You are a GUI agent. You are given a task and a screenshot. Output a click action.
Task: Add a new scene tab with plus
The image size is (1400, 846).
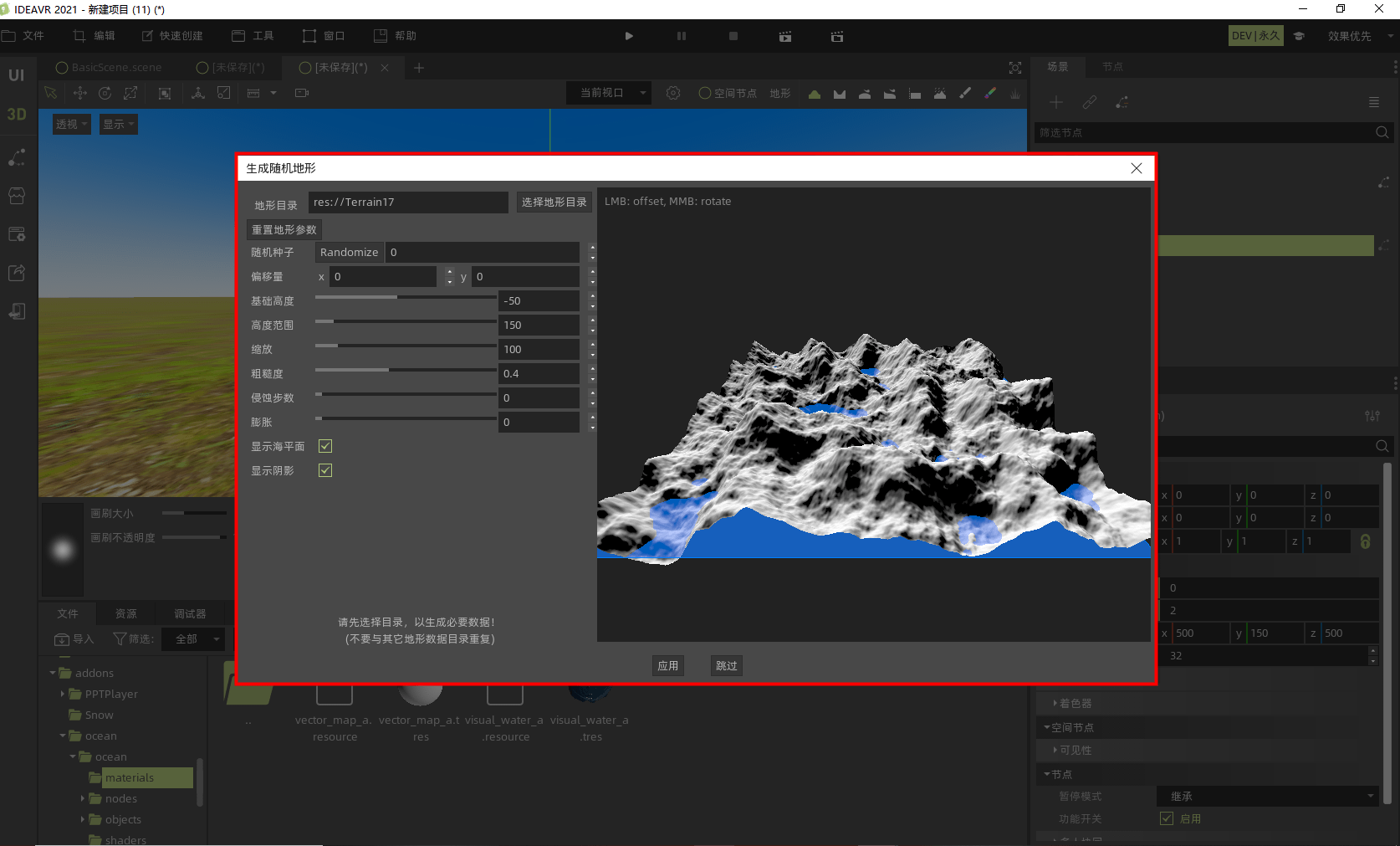click(x=419, y=68)
